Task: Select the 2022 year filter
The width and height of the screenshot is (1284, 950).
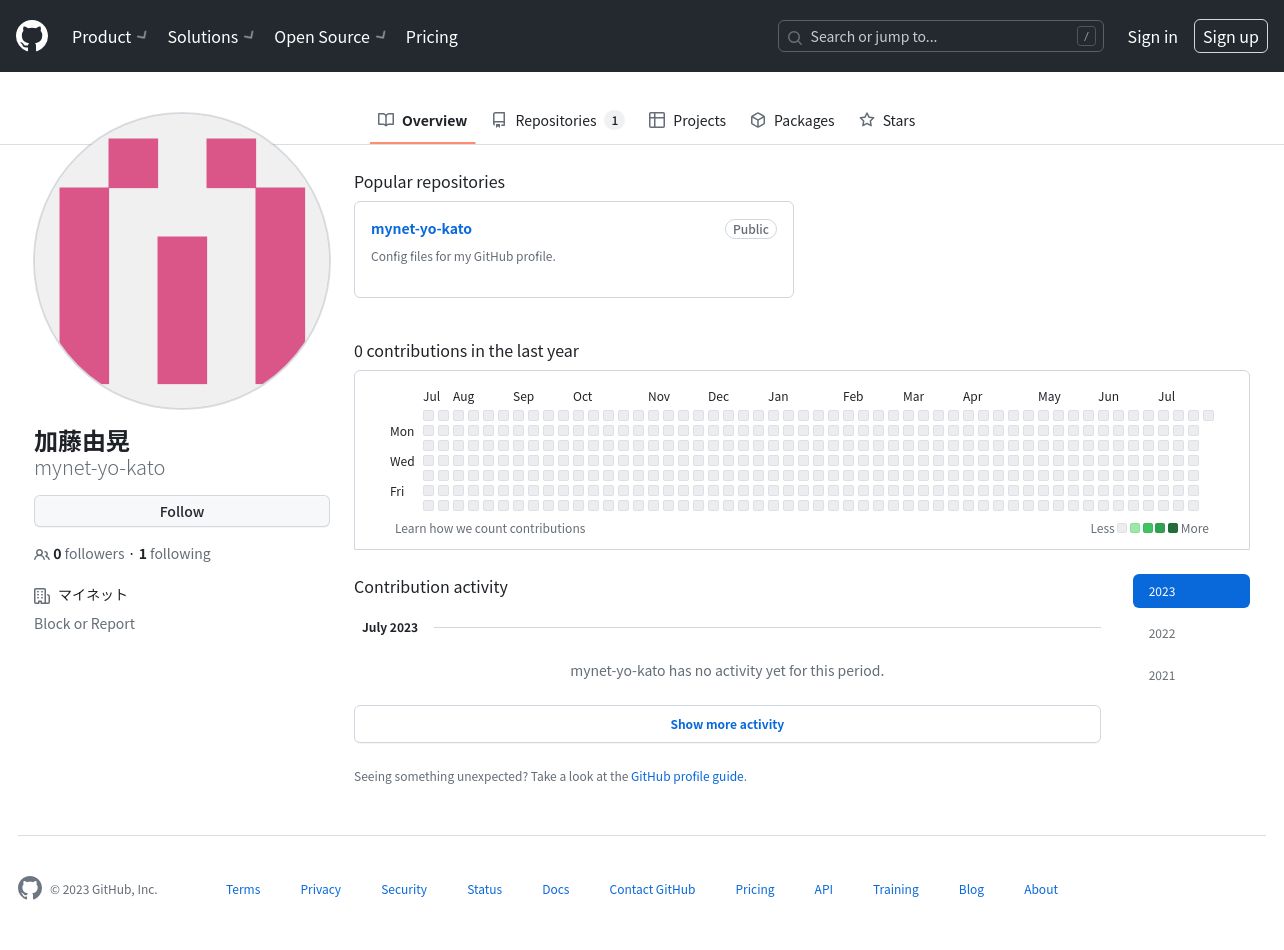Action: (x=1191, y=633)
